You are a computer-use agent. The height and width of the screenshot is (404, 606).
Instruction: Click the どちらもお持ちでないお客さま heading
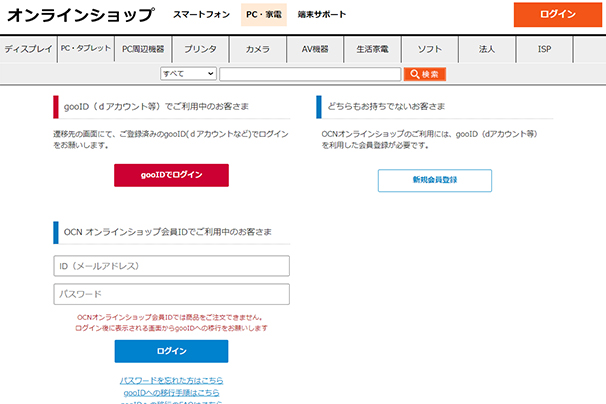click(x=386, y=106)
